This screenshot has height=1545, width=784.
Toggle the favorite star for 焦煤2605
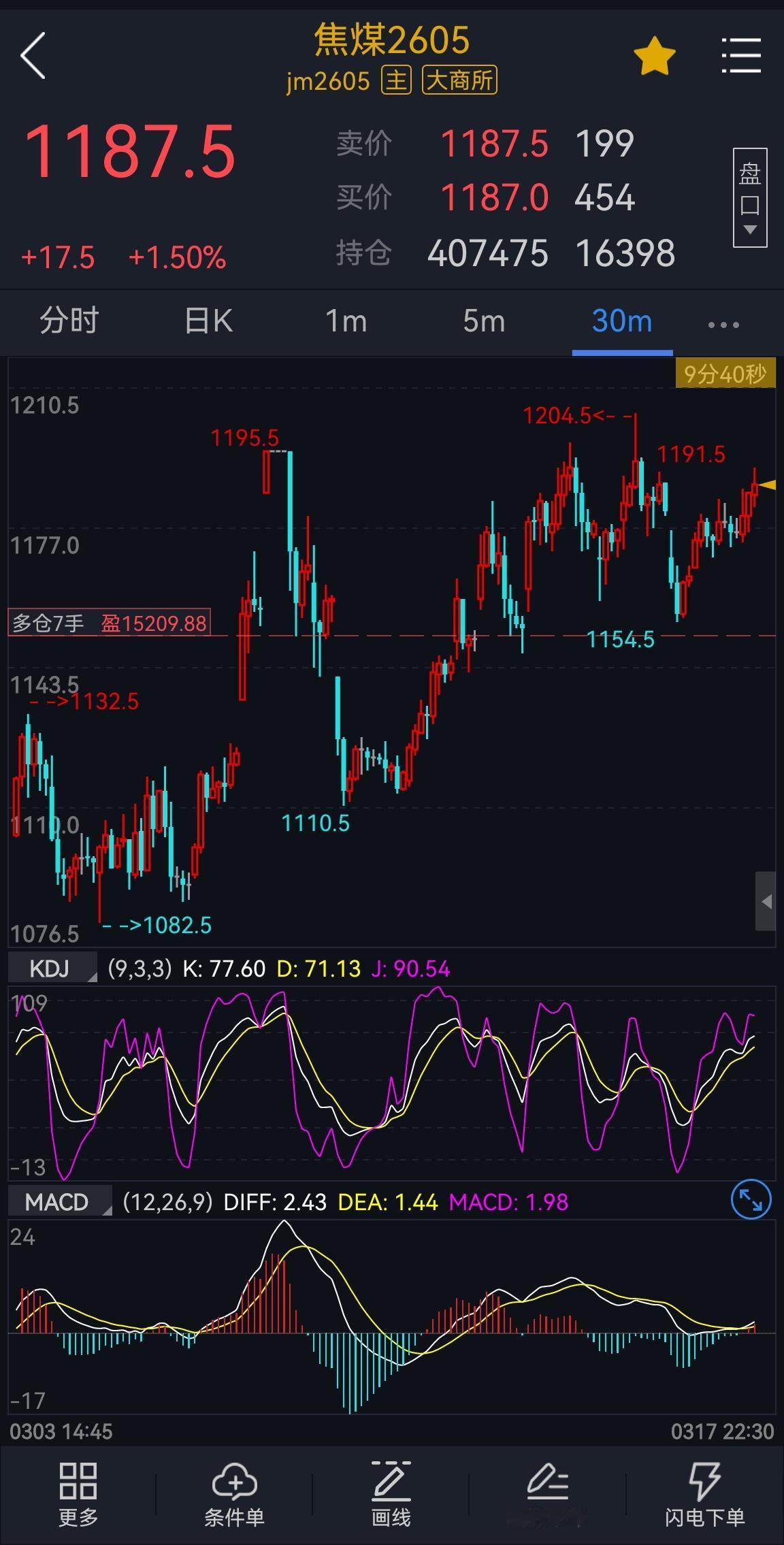point(654,56)
